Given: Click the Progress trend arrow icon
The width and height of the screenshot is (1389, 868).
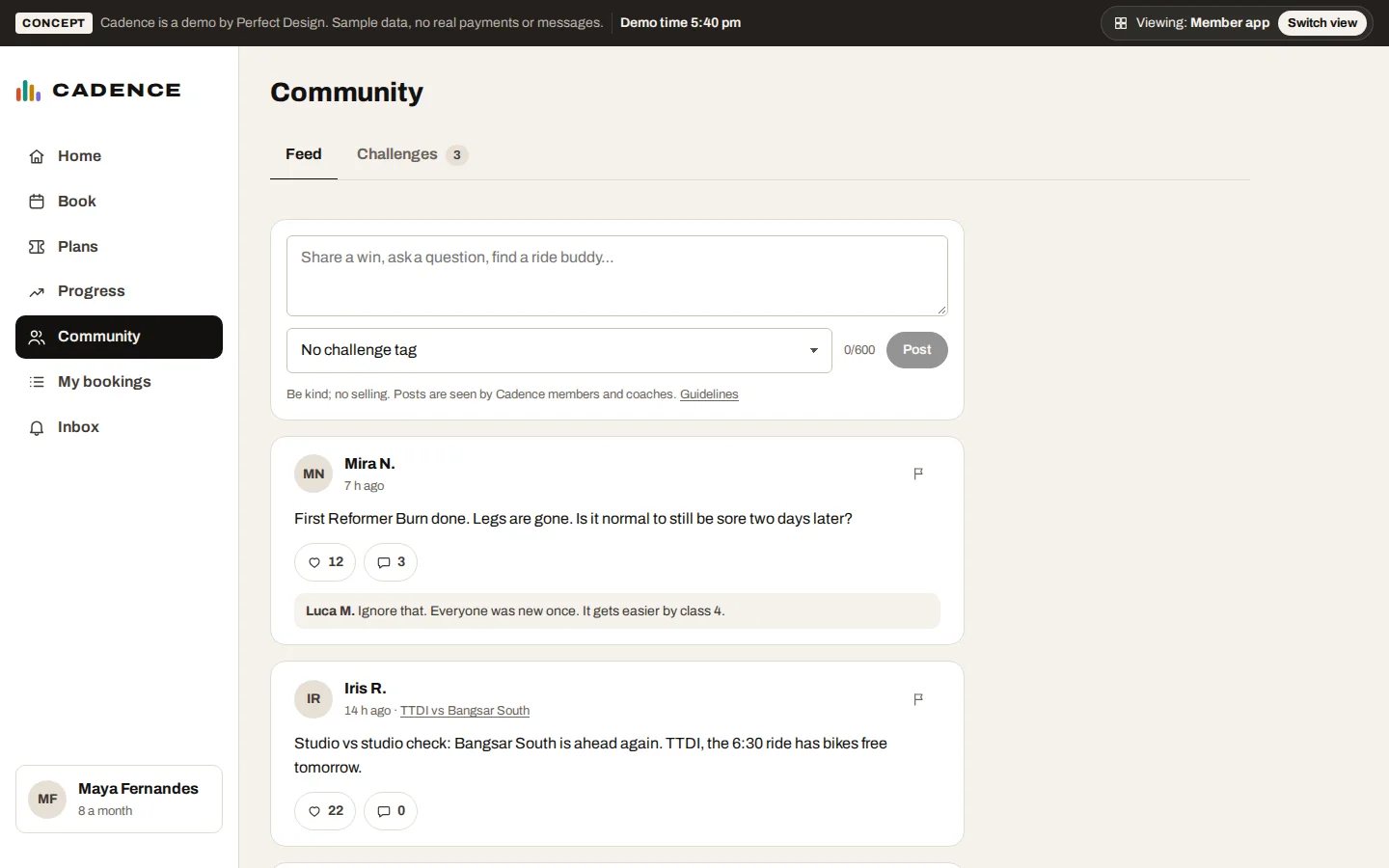Looking at the screenshot, I should click(37, 292).
